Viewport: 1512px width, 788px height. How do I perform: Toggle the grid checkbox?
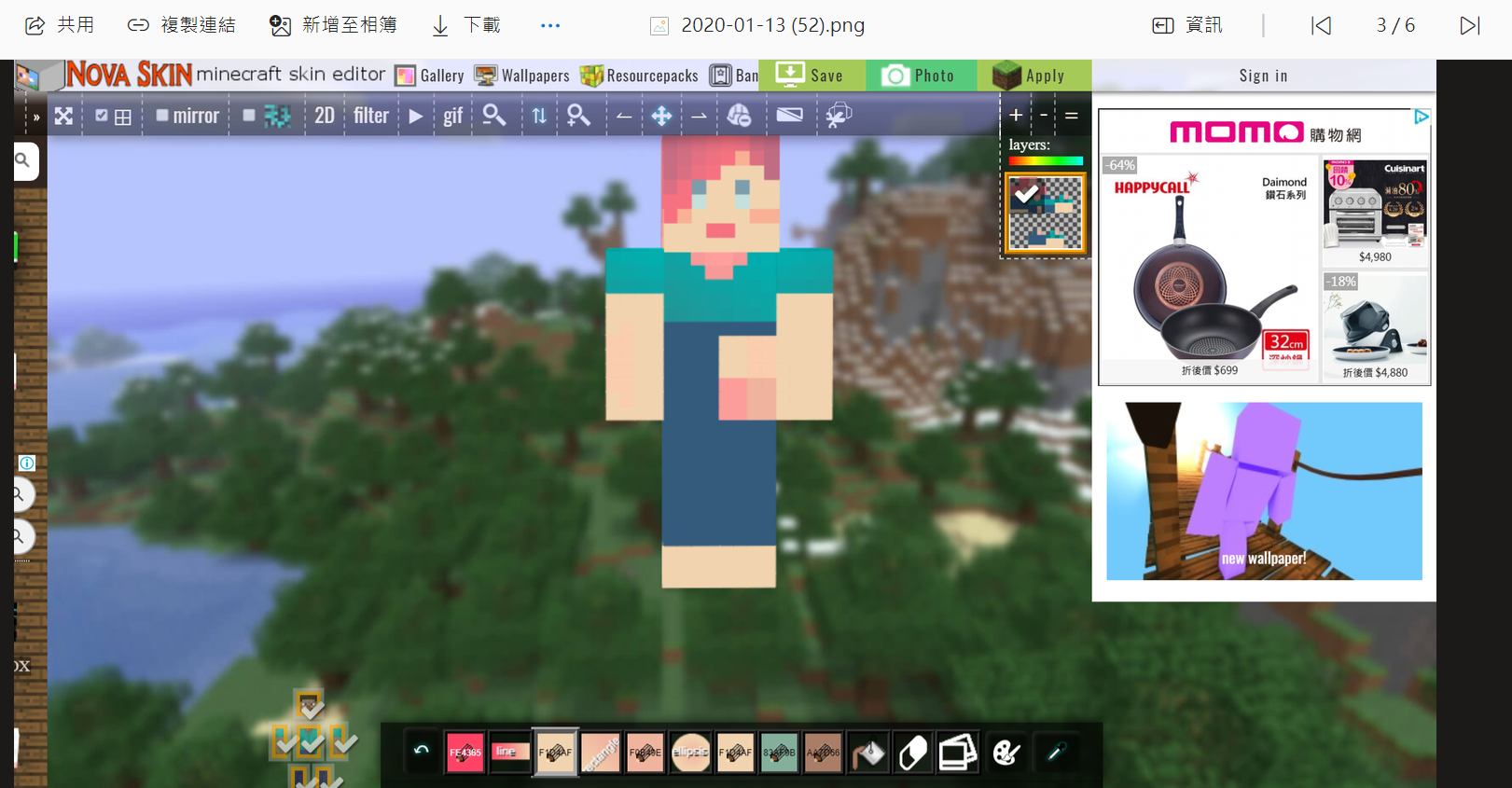(102, 116)
